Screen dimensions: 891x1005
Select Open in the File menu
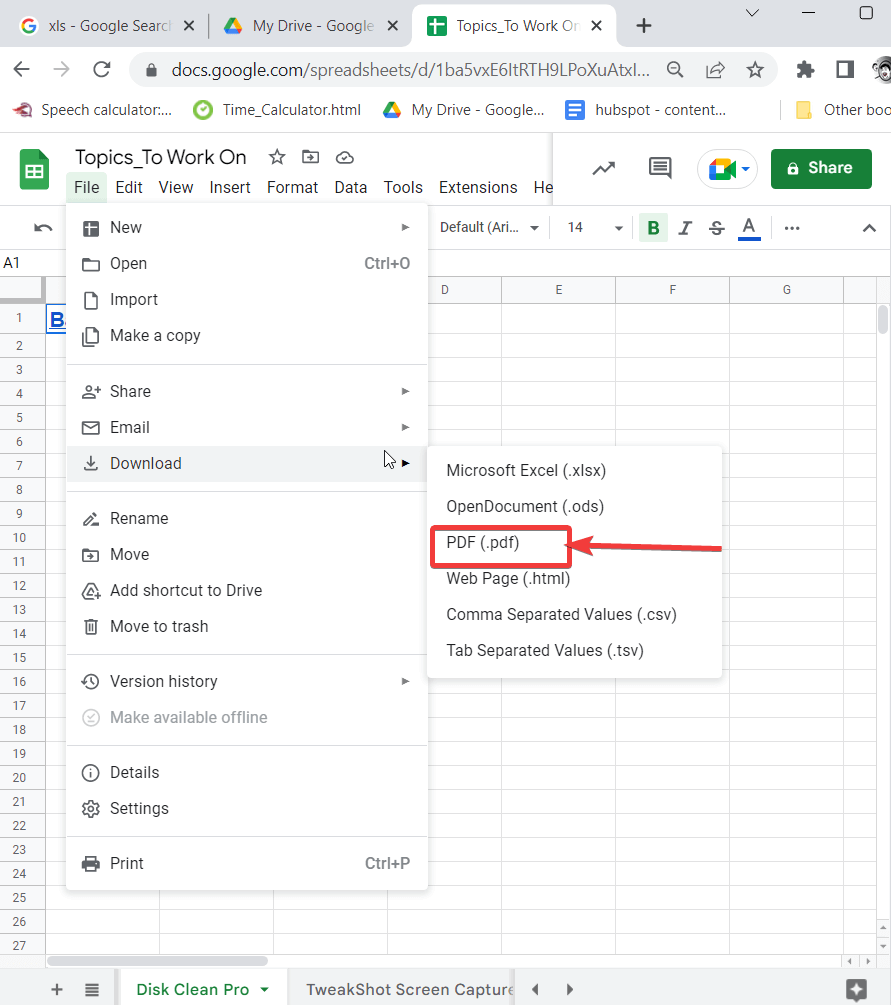coord(247,263)
